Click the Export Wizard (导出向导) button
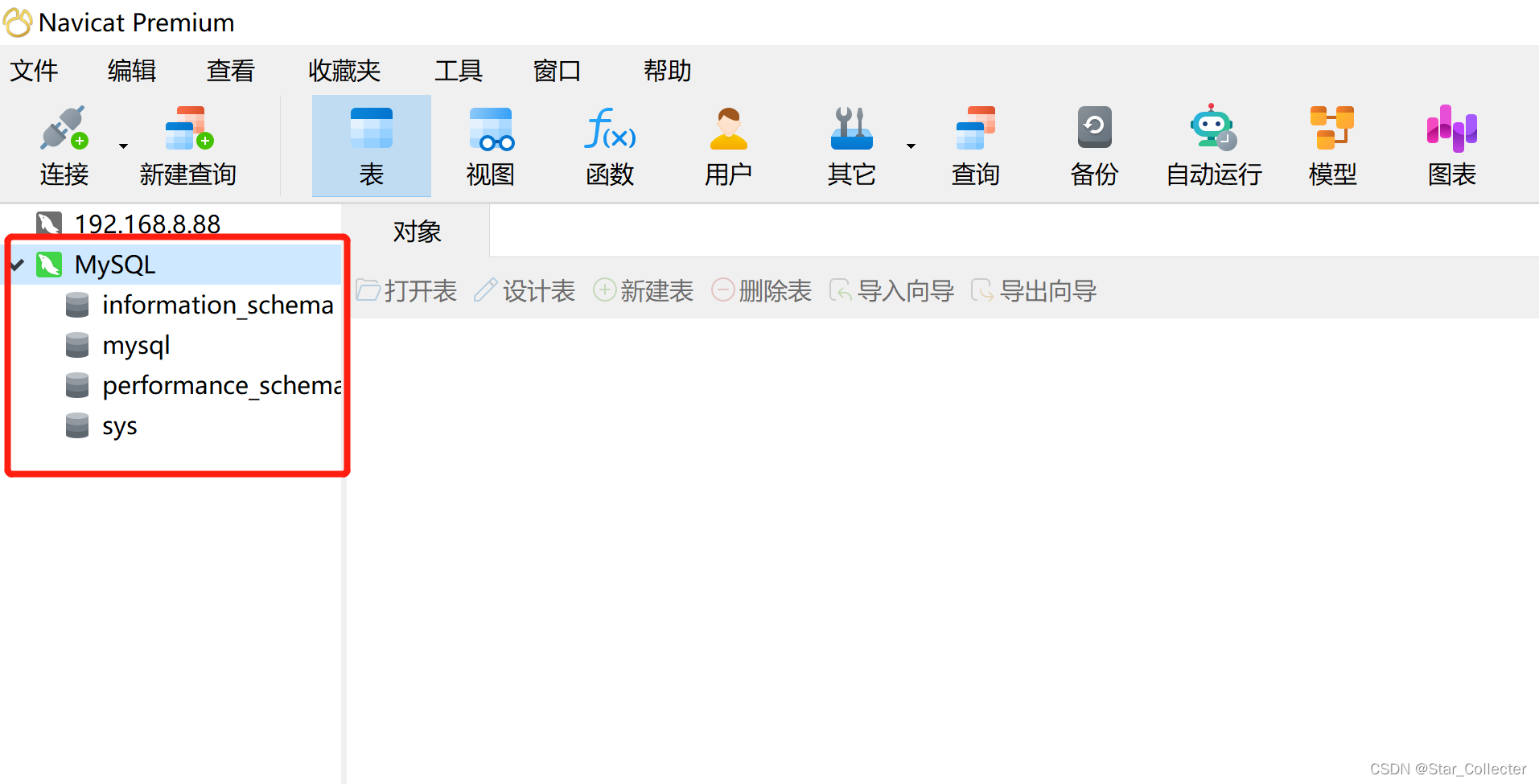 click(x=1034, y=290)
